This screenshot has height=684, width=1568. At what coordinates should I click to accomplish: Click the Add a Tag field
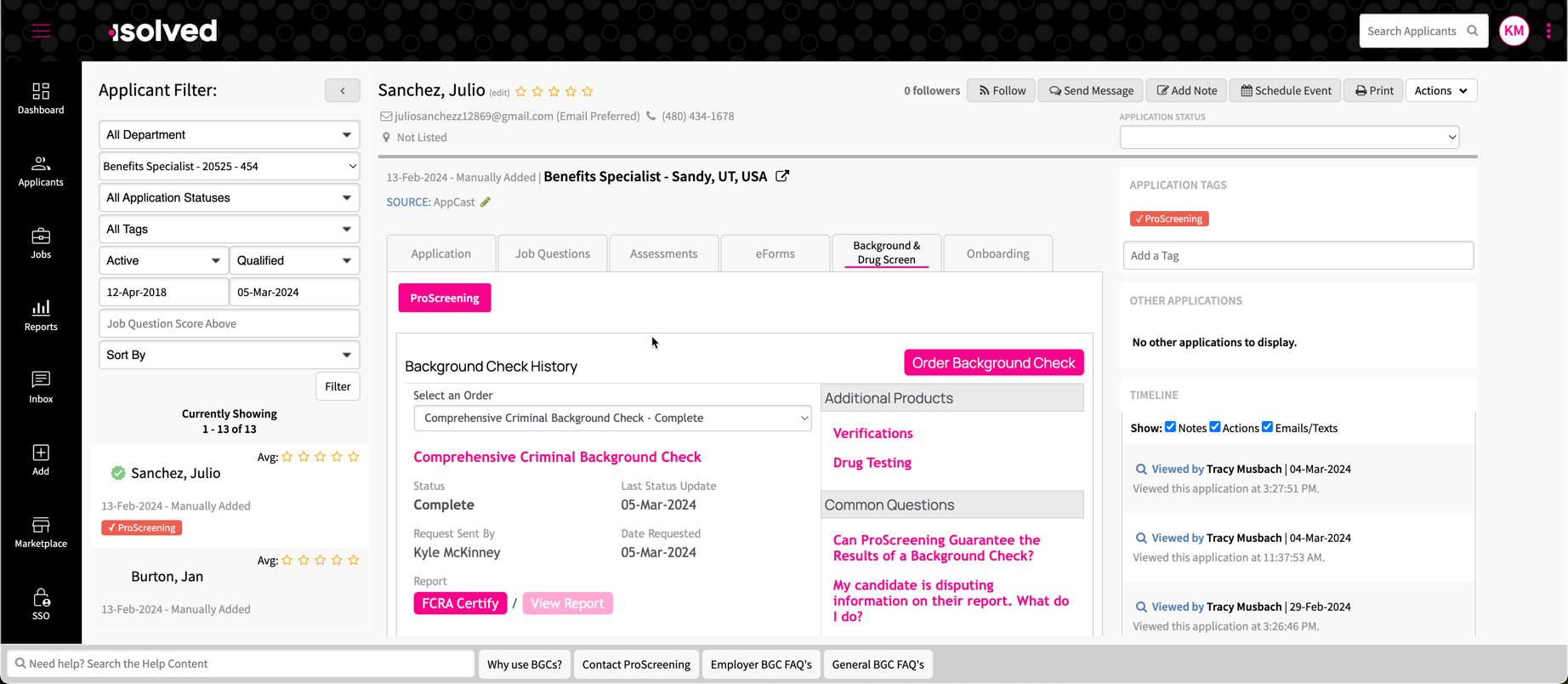[1298, 255]
